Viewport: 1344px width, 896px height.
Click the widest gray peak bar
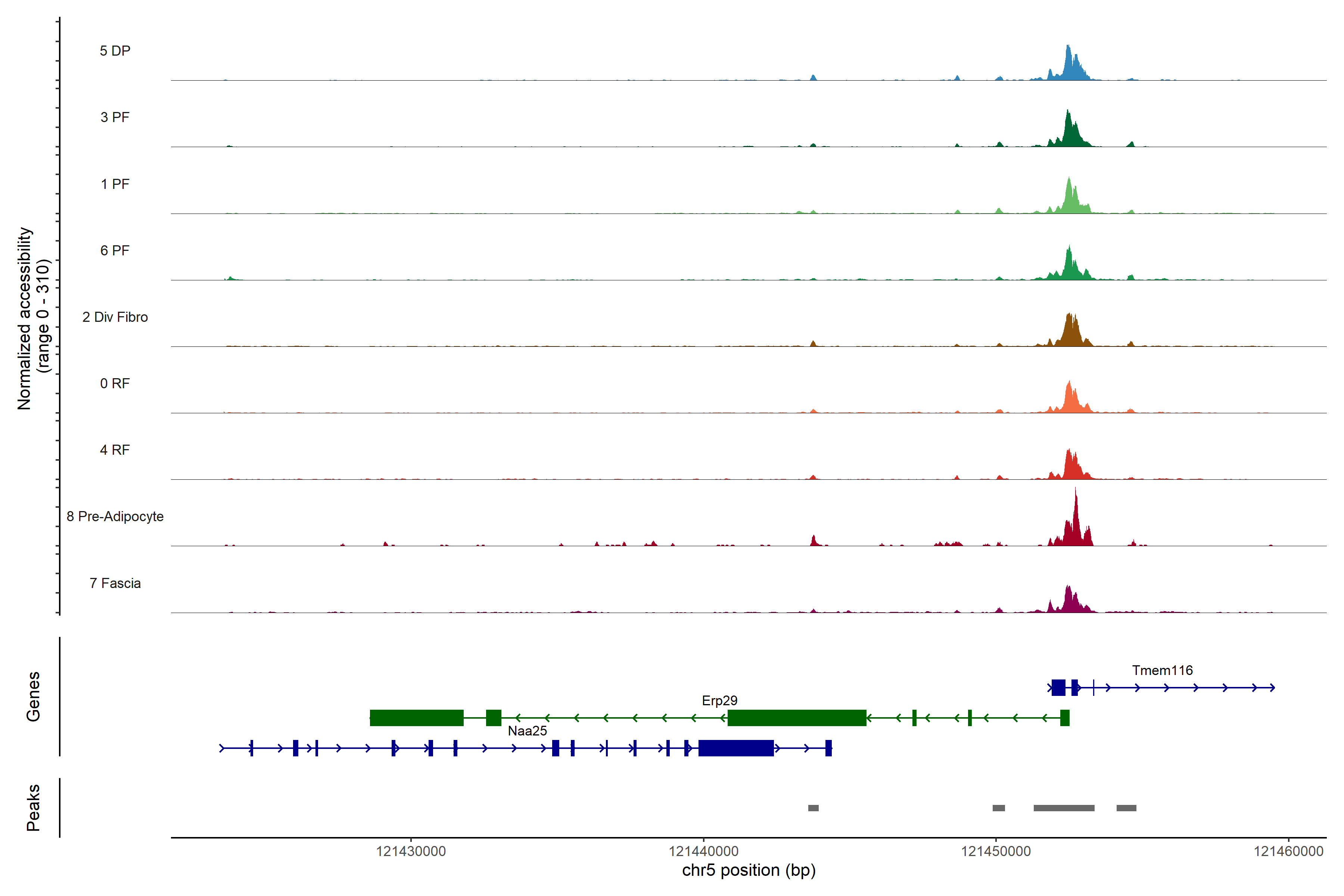(1063, 808)
